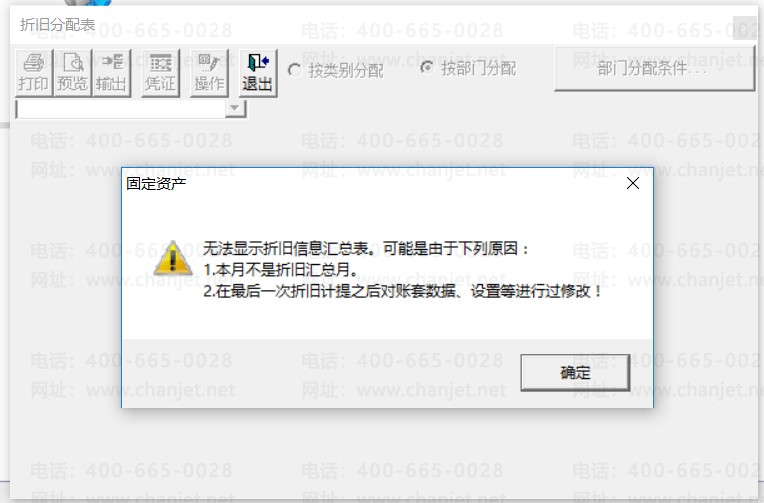Click the yellow warning triangle icon
Viewport: 764px width, 503px height.
click(173, 258)
